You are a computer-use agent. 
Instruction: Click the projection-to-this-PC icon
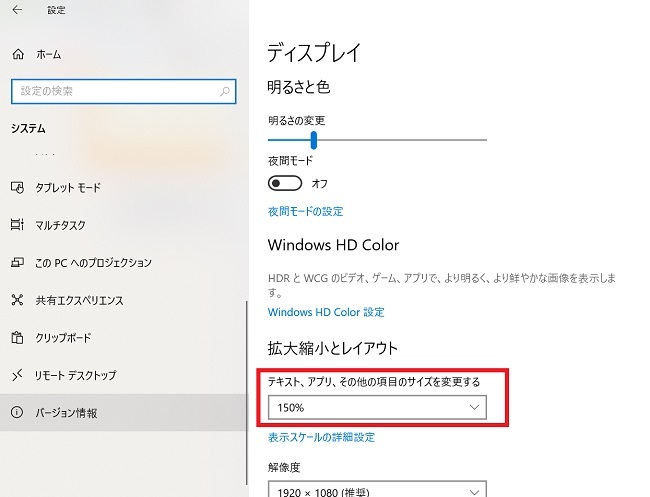point(17,262)
